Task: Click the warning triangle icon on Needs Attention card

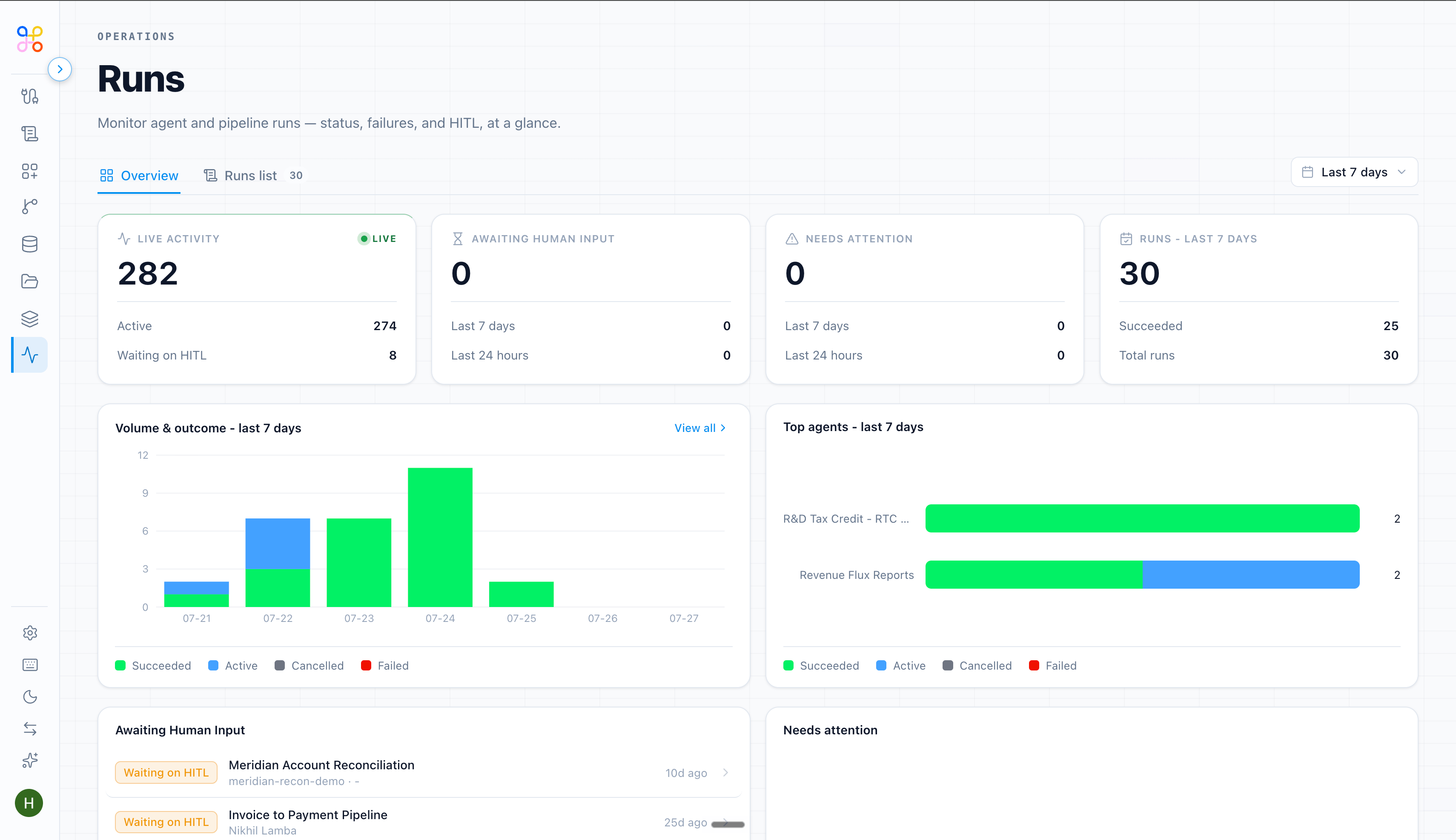Action: (792, 239)
